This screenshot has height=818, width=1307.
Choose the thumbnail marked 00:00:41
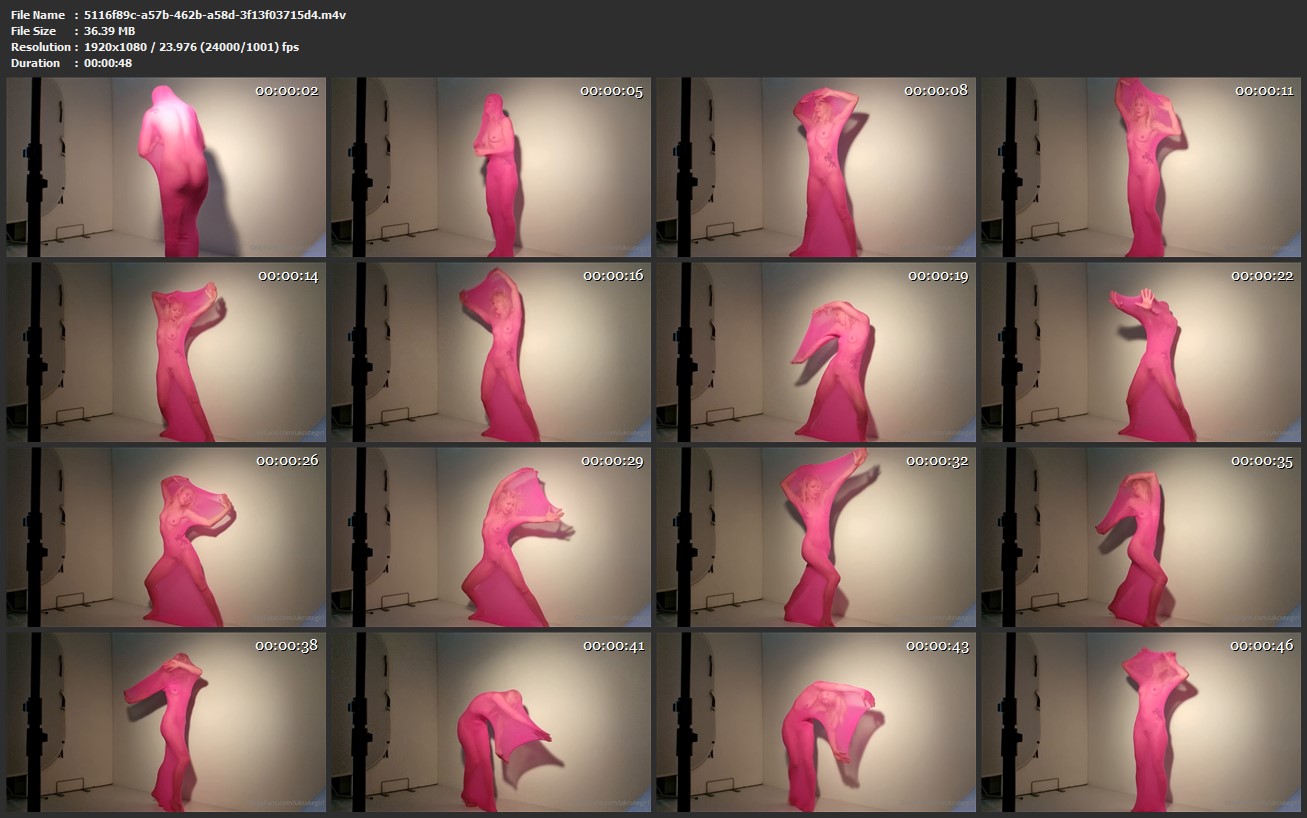(491, 722)
